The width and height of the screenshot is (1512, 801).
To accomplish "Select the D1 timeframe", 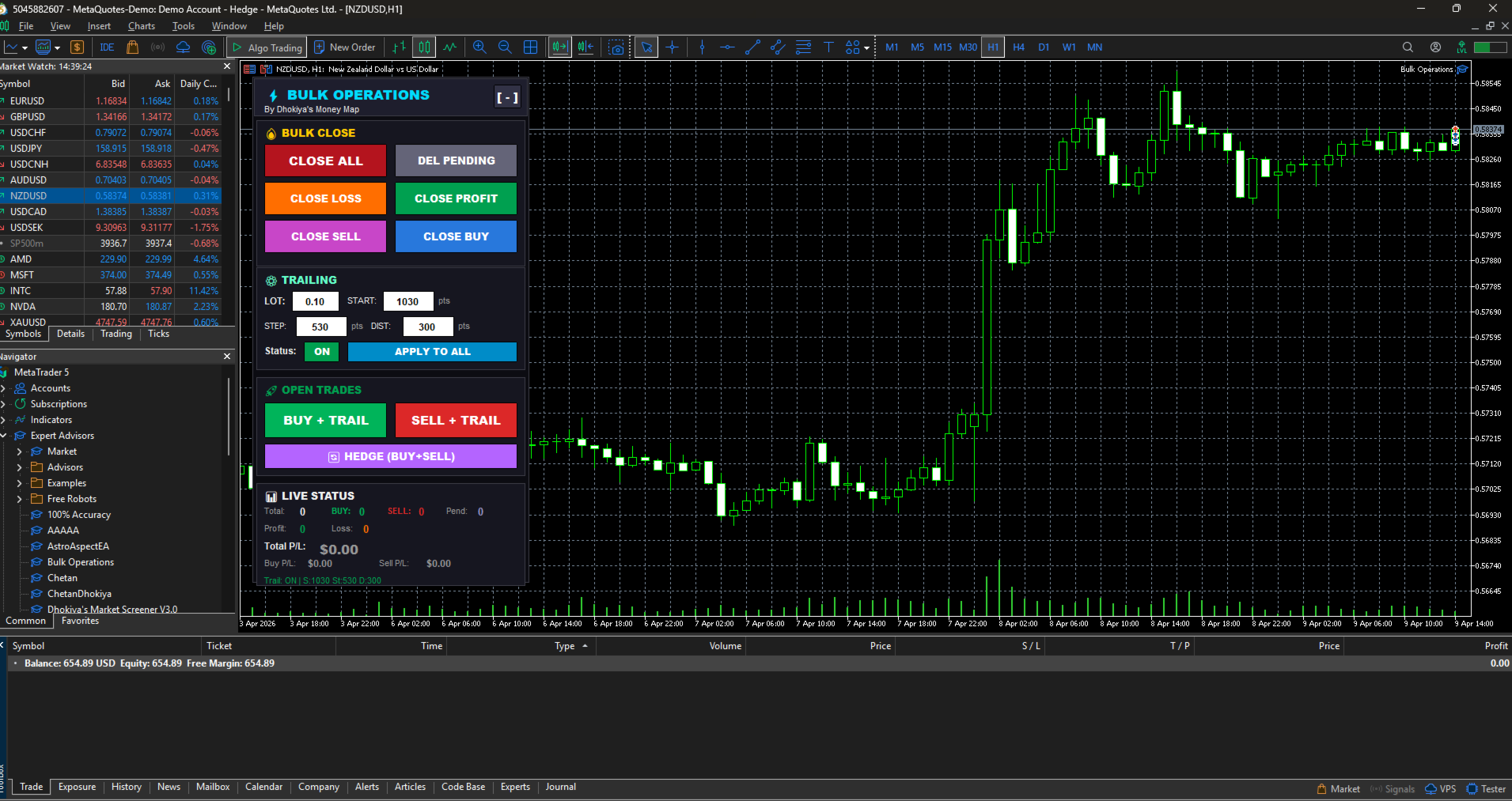I will 1044,47.
